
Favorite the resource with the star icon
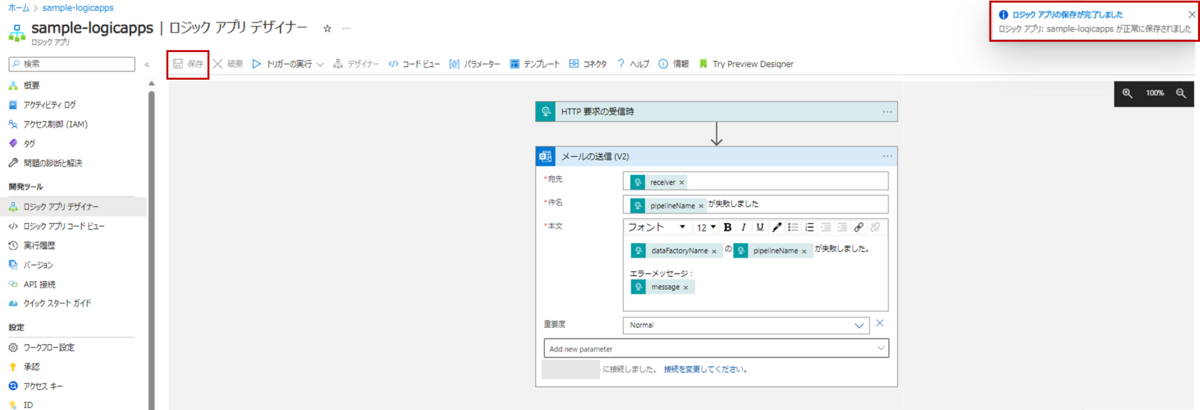(326, 28)
